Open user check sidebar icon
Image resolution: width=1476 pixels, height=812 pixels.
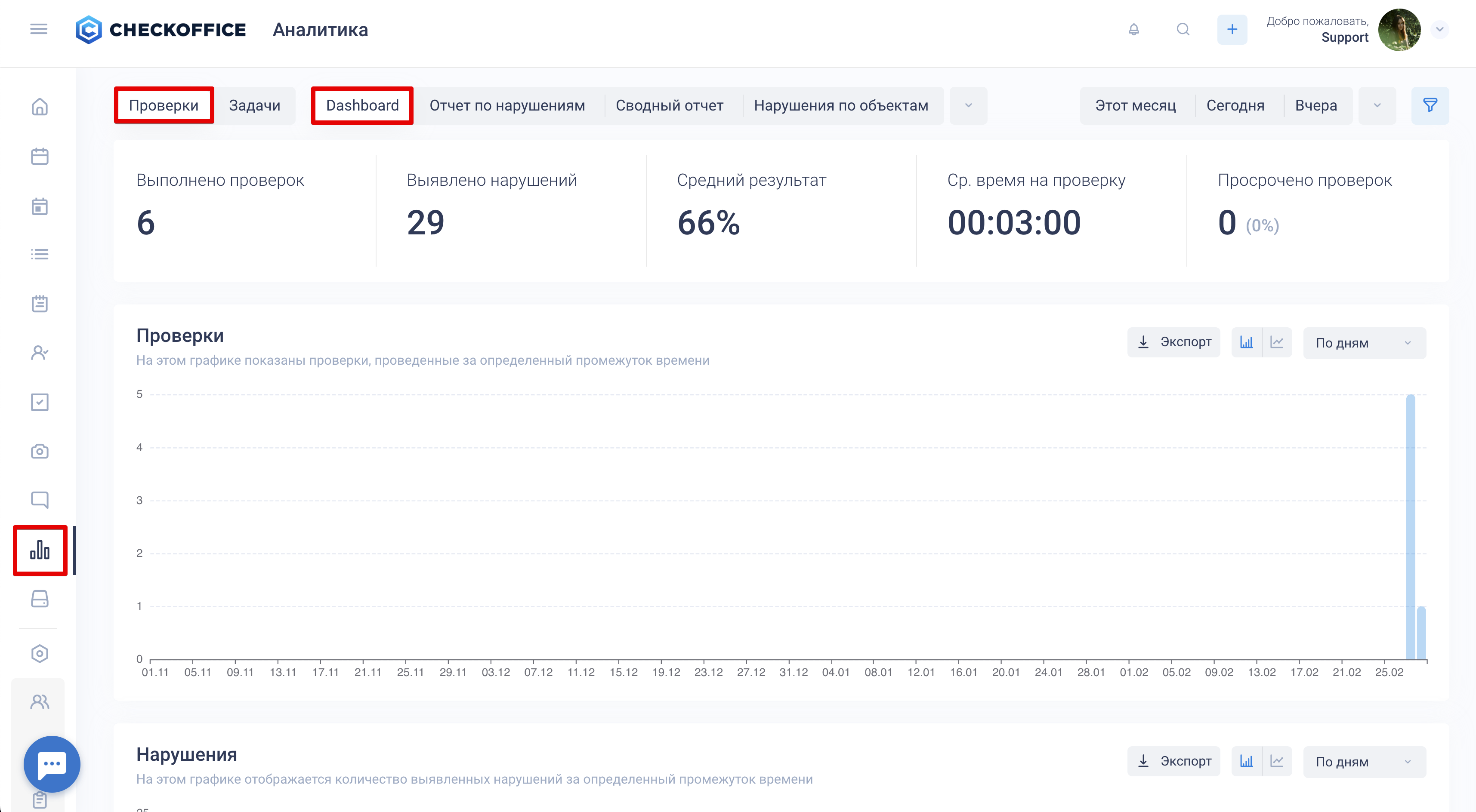click(x=40, y=352)
